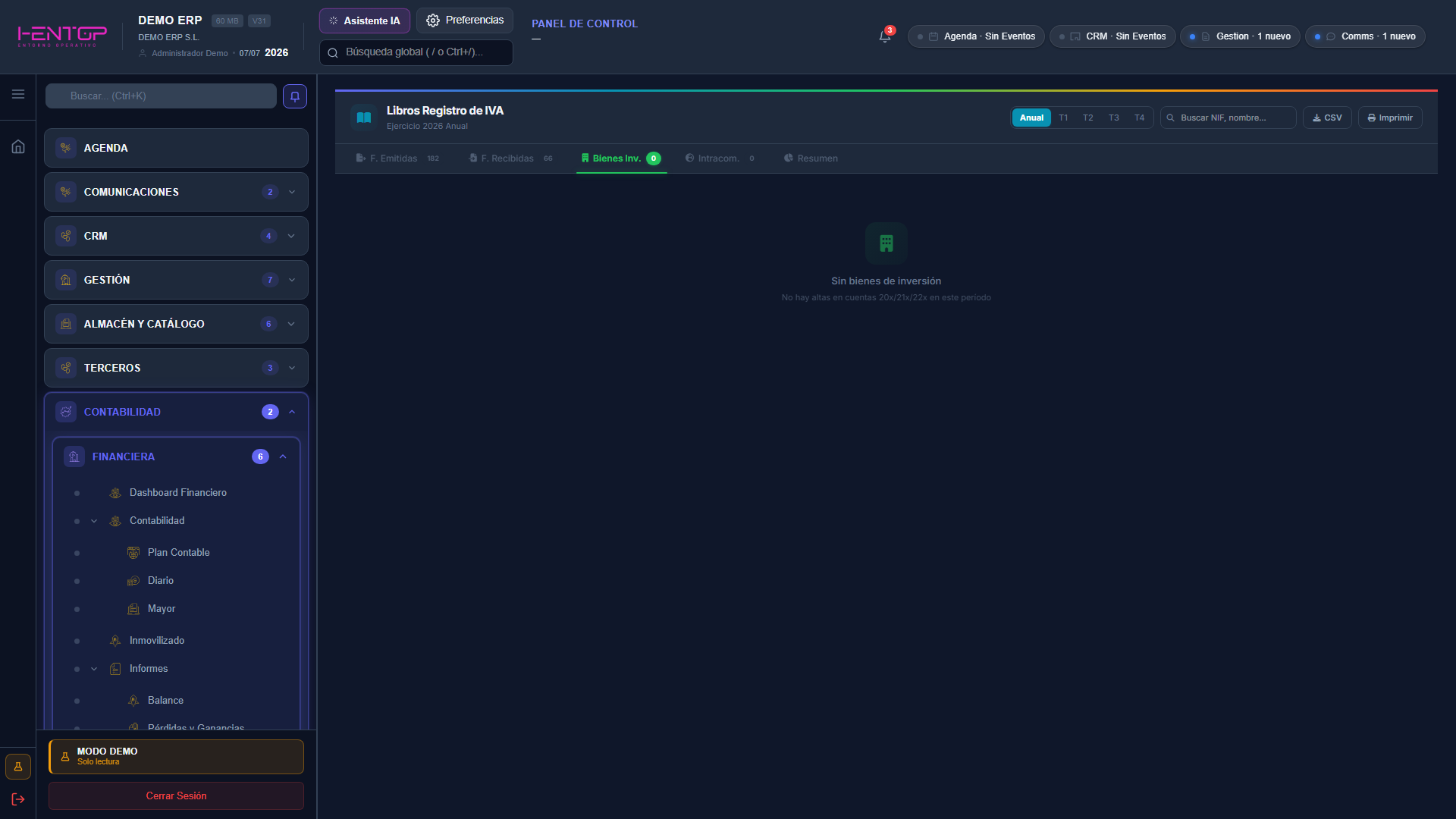Click the Plan Contable icon

133,553
